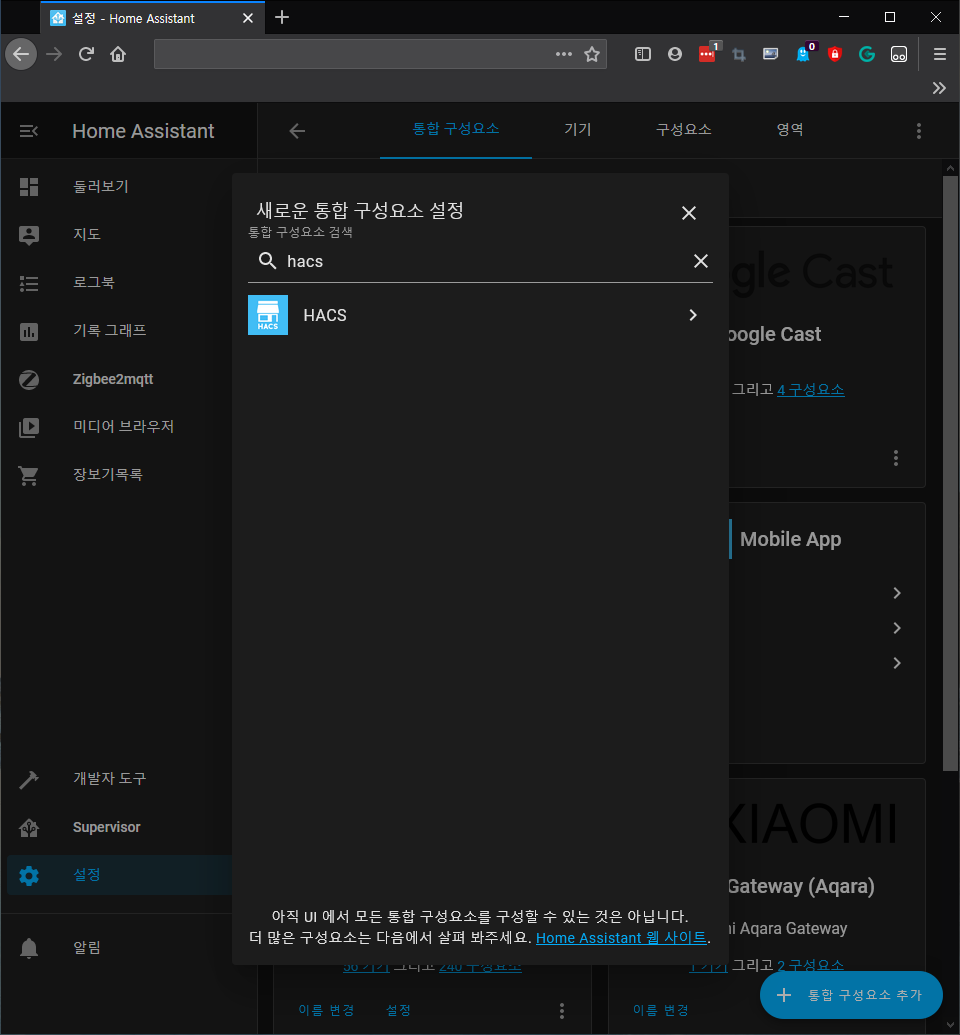The width and height of the screenshot is (960, 1035).
Task: Switch to the 구성요소 tab
Action: click(x=683, y=129)
